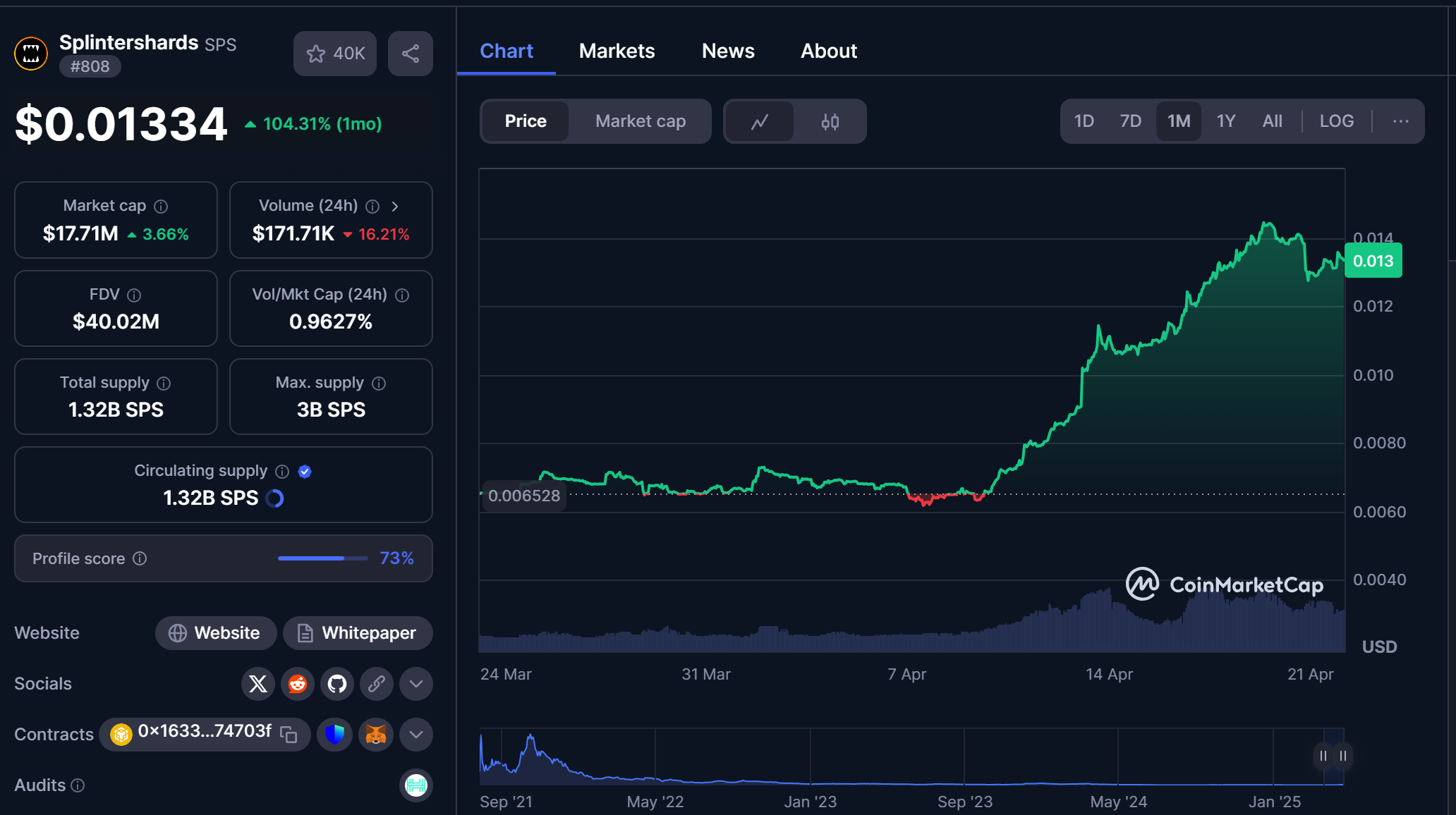1456x815 pixels.
Task: Click the #808 rank badge
Action: [90, 66]
